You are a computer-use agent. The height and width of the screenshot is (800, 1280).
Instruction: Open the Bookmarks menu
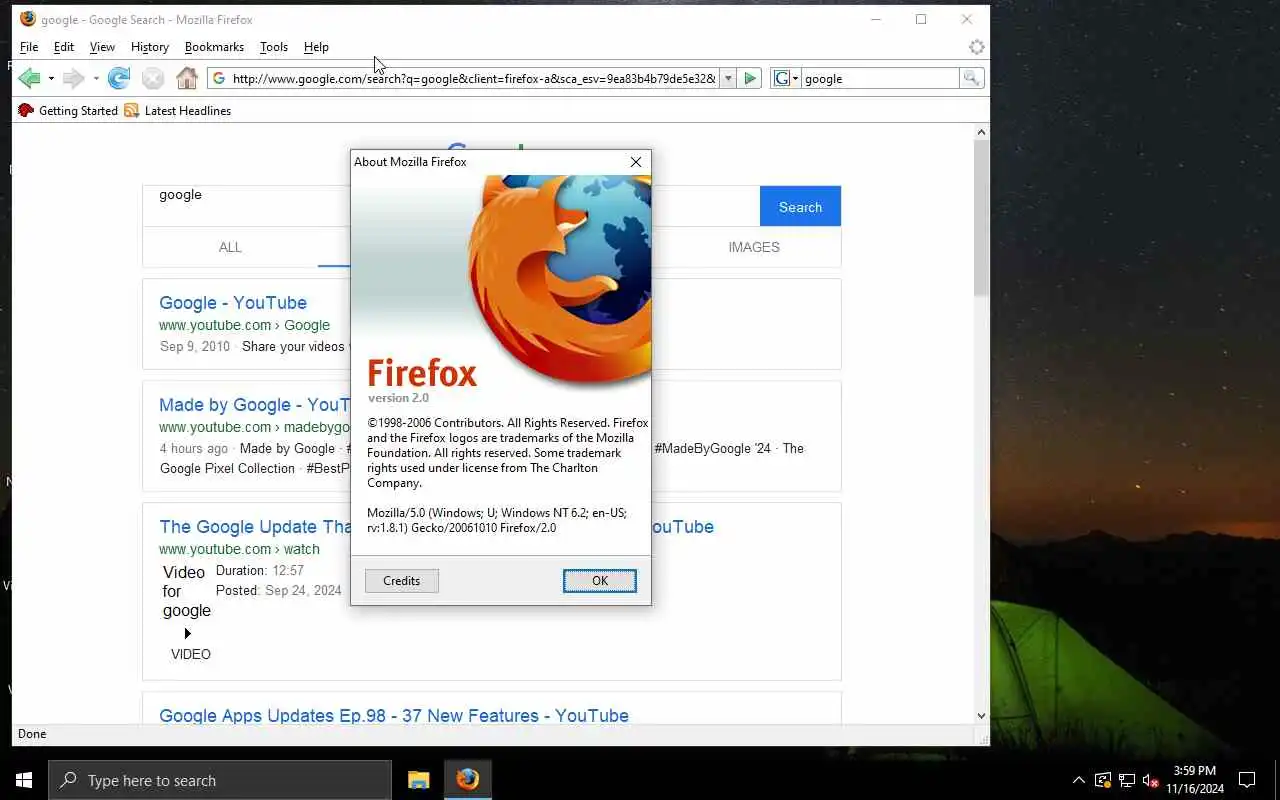coord(214,47)
